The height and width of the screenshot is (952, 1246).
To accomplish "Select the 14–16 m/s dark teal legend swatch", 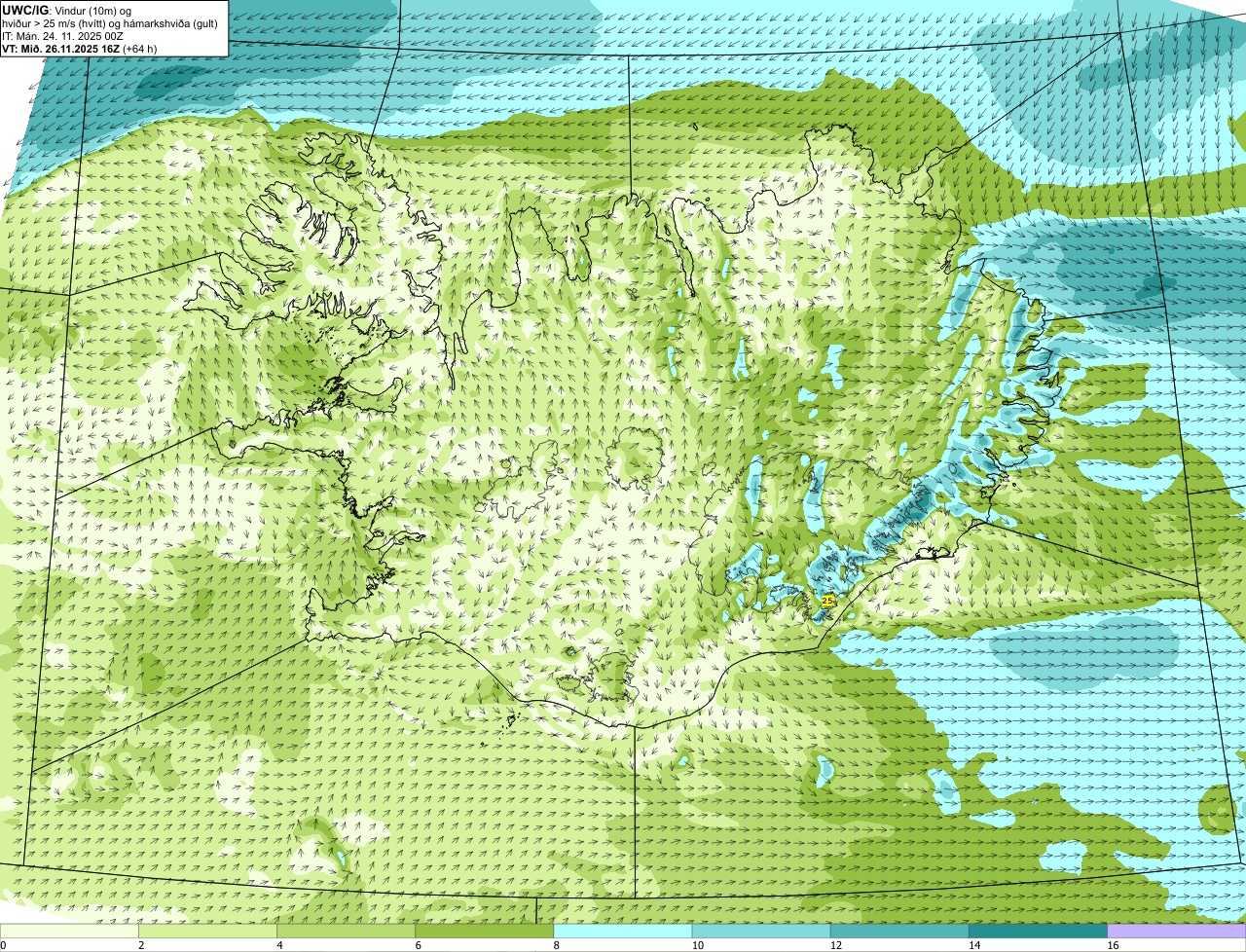I will click(1038, 932).
